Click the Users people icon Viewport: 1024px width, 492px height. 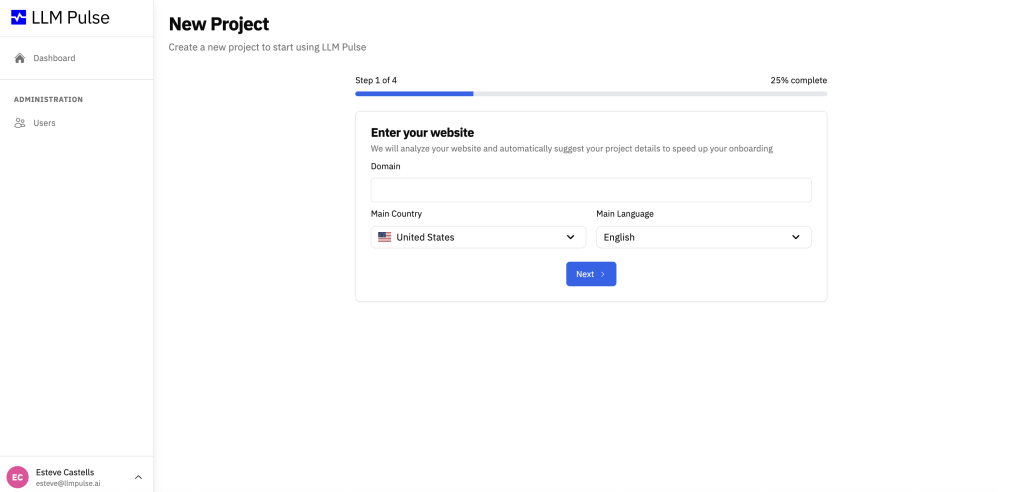coord(20,123)
